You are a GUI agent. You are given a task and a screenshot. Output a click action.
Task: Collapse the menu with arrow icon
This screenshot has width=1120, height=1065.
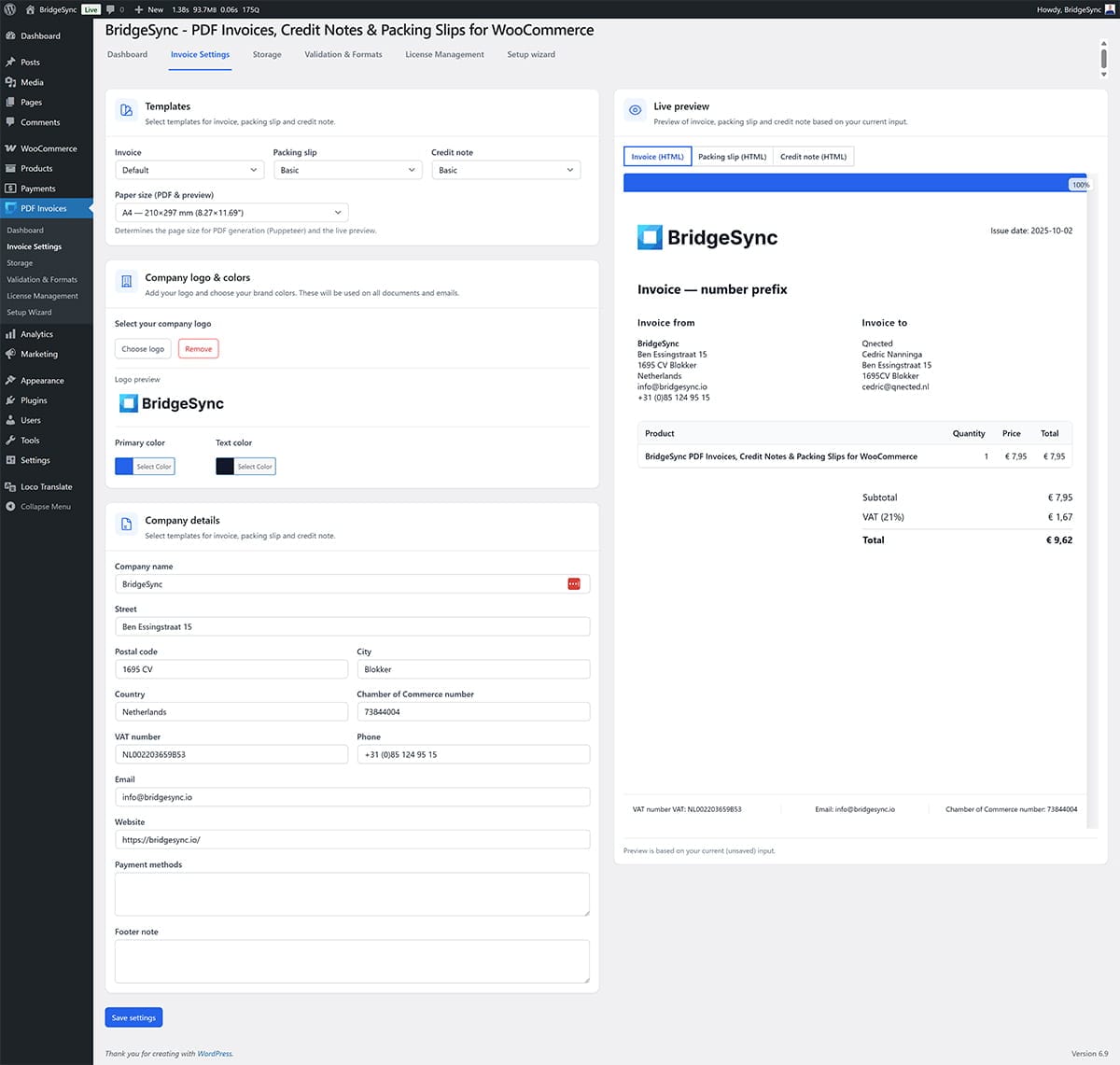tap(10, 507)
